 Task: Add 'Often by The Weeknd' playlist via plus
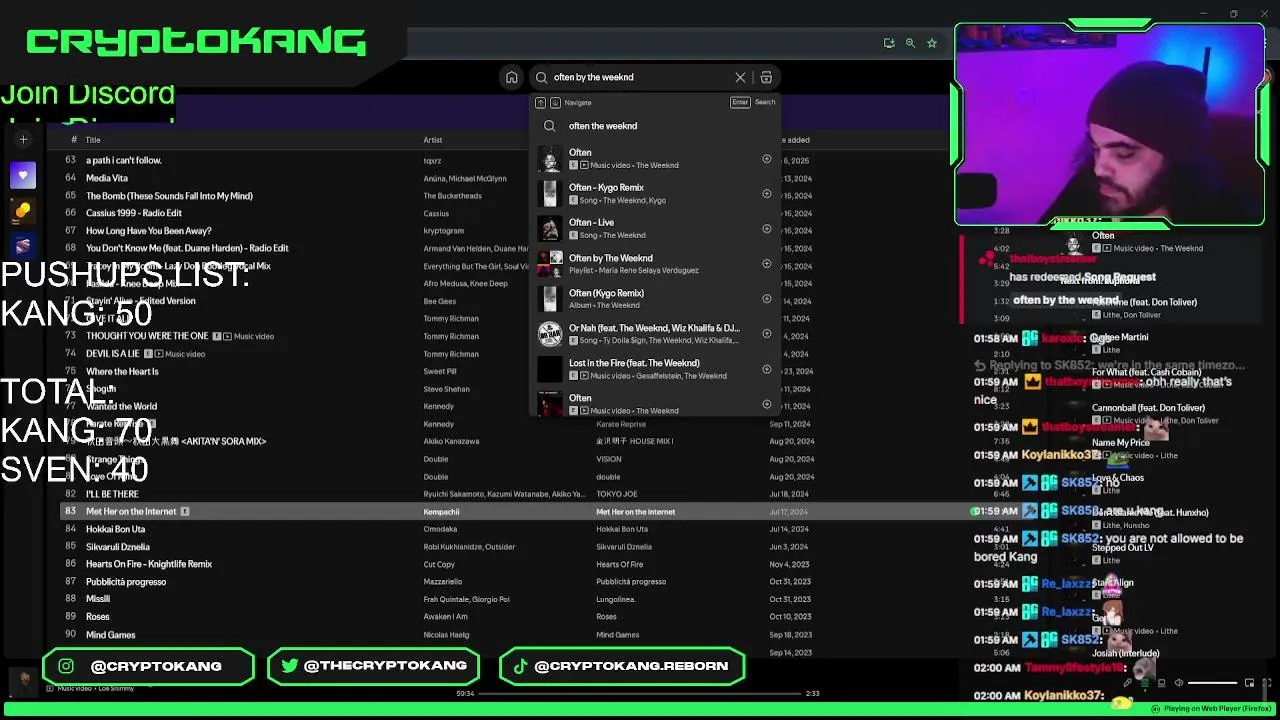coord(767,264)
